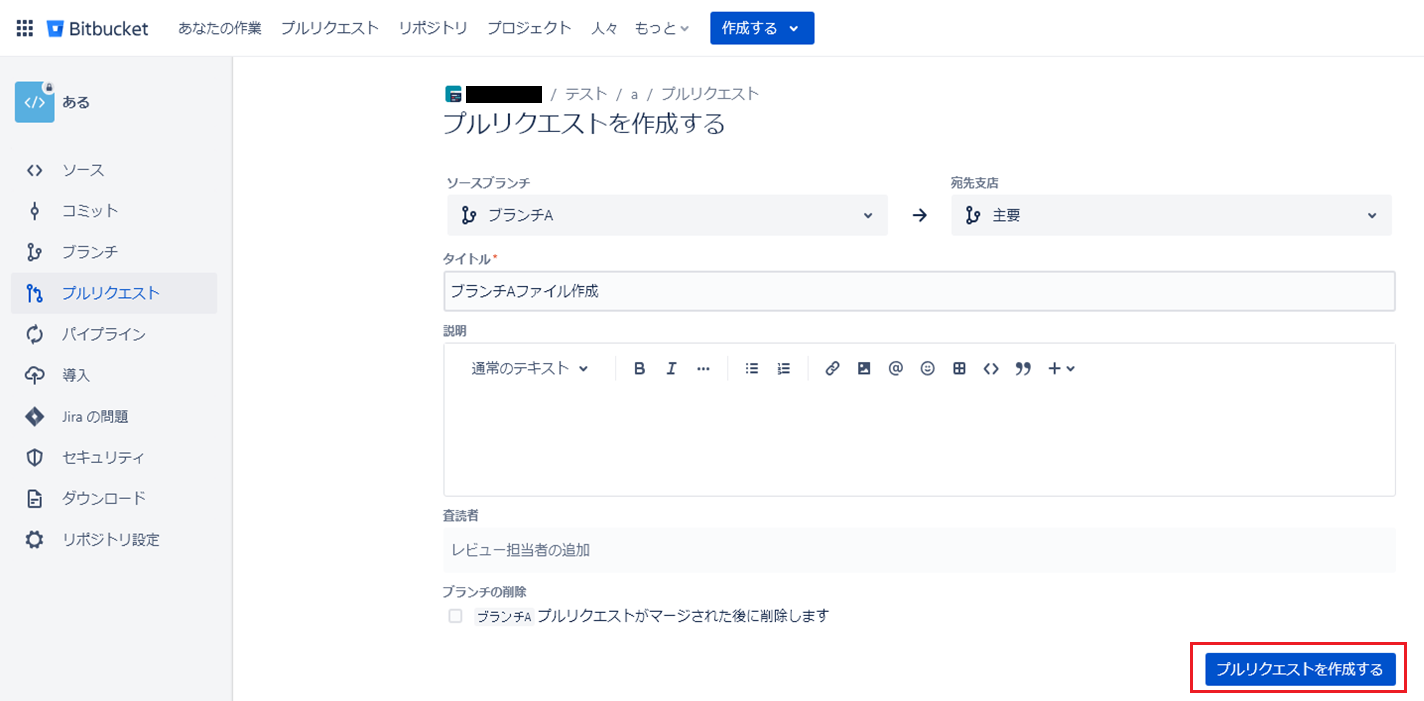1424x701 pixels.
Task: Click the workspace icon in breadcrumb
Action: [x=454, y=95]
